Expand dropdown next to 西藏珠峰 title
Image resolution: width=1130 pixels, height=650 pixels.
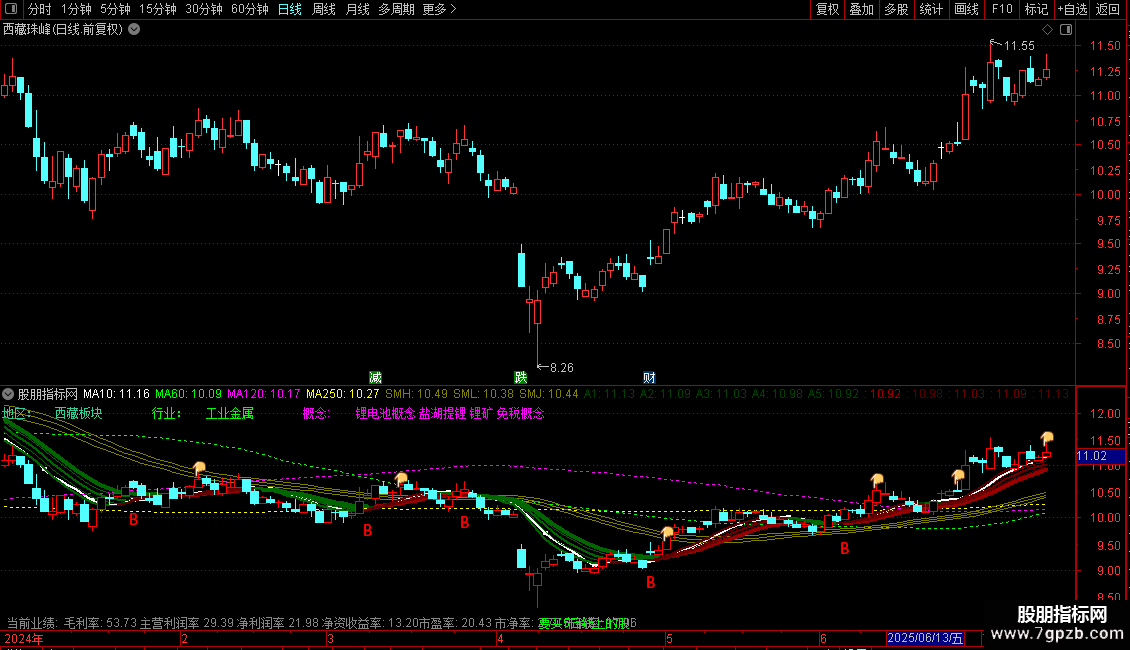(134, 30)
